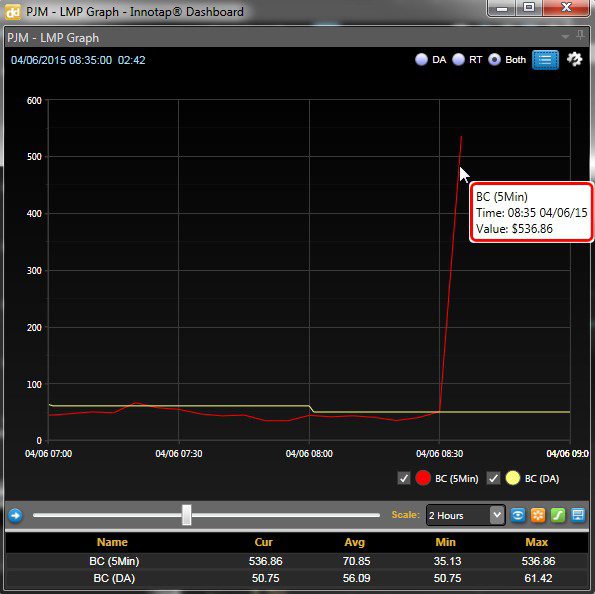Open the panel header dropdown arrow

click(565, 37)
